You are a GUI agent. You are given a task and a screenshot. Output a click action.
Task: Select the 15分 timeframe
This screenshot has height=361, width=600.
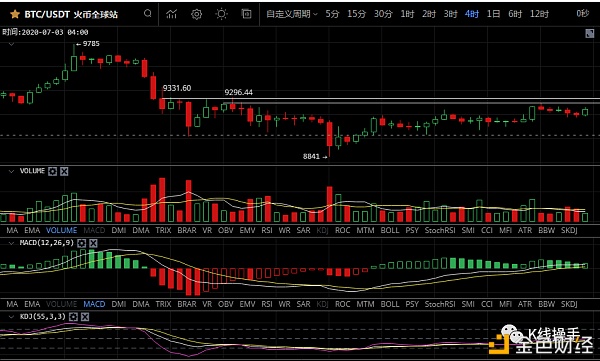[x=356, y=14]
